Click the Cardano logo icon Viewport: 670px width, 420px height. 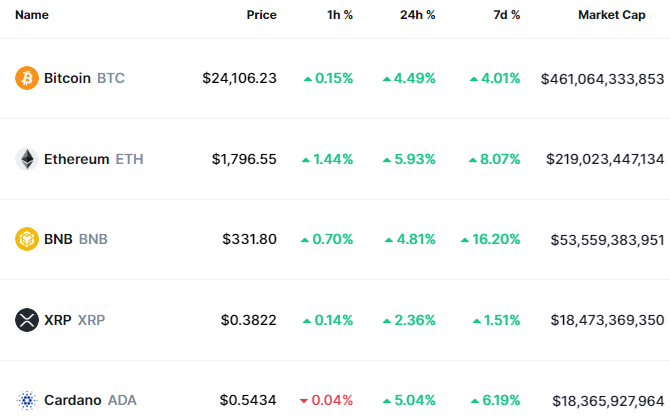click(27, 400)
